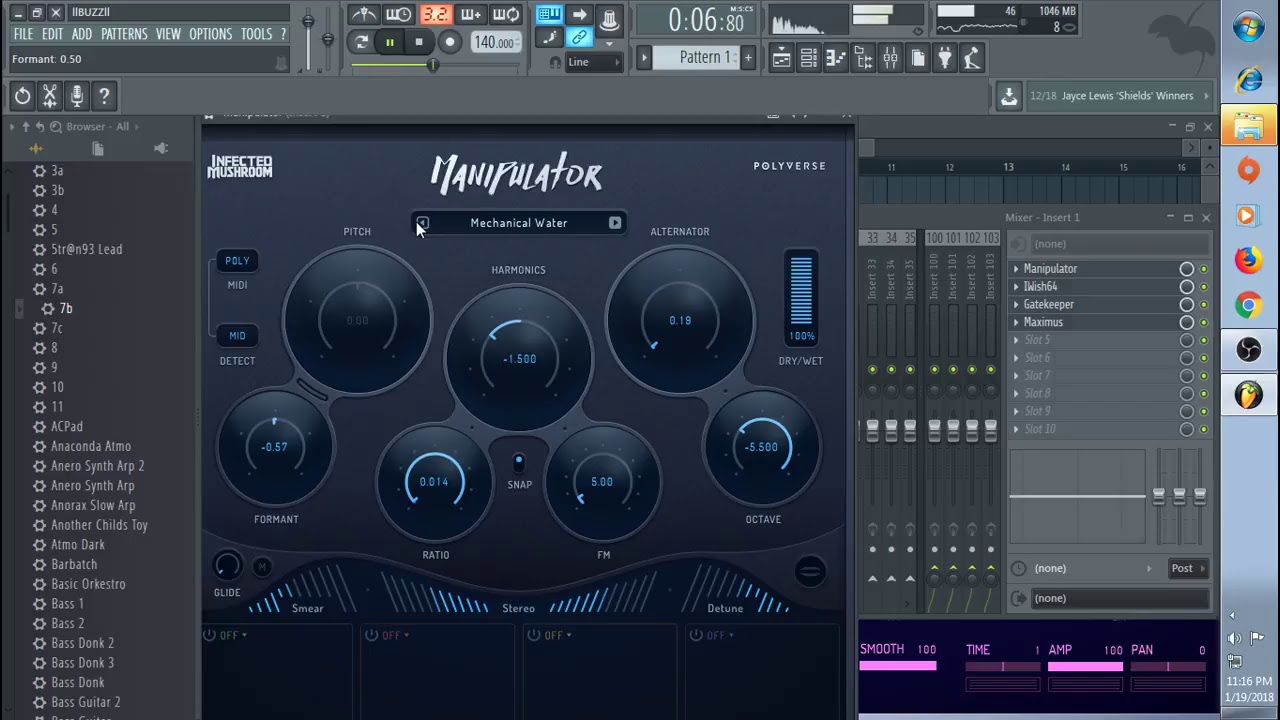Open the OPTIONS menu
This screenshot has width=1280, height=720.
210,34
